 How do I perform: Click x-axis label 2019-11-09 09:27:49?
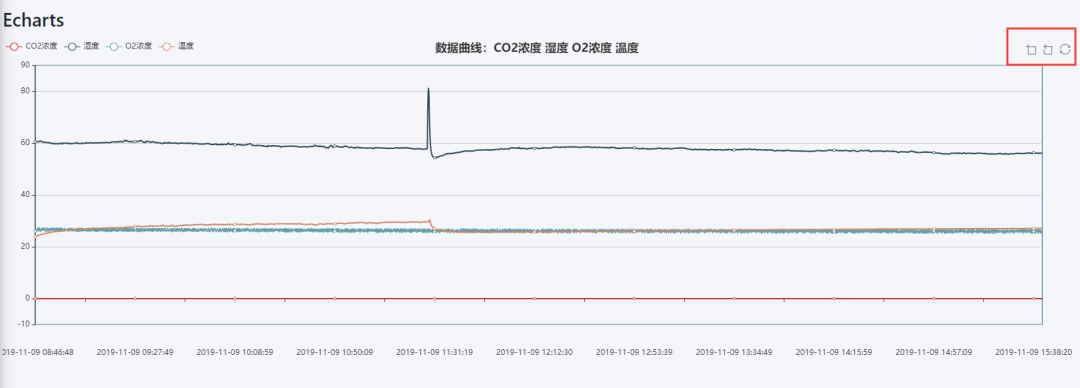[135, 351]
